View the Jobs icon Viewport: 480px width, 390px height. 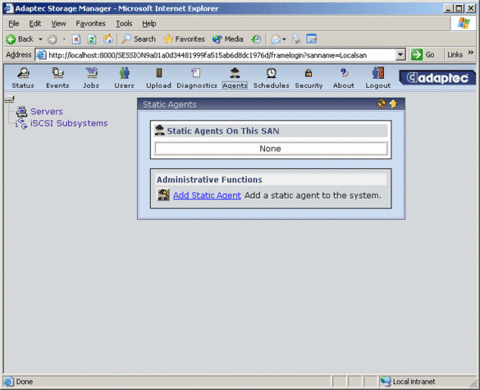point(91,73)
